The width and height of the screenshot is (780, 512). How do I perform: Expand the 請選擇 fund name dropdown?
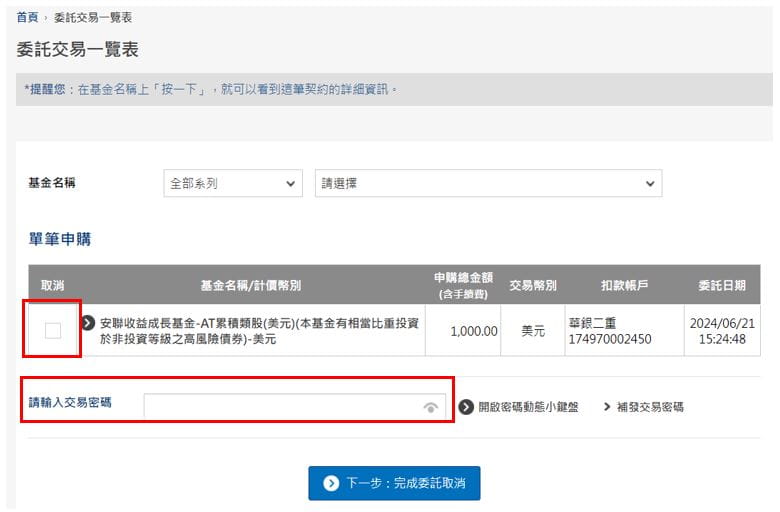(488, 184)
